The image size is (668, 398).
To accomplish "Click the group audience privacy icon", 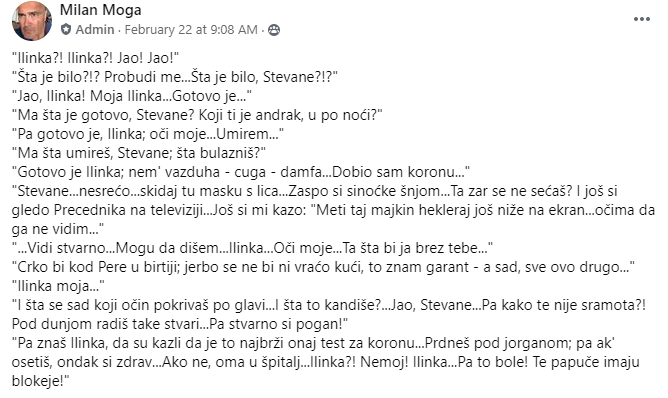I will click(x=274, y=30).
